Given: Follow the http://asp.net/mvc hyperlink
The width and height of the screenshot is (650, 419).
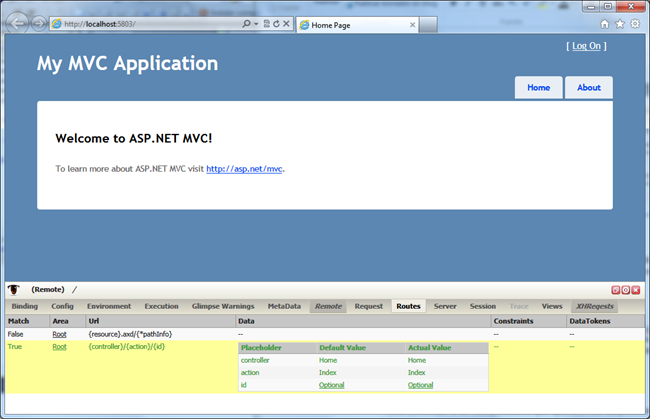Looking at the screenshot, I should tap(244, 169).
